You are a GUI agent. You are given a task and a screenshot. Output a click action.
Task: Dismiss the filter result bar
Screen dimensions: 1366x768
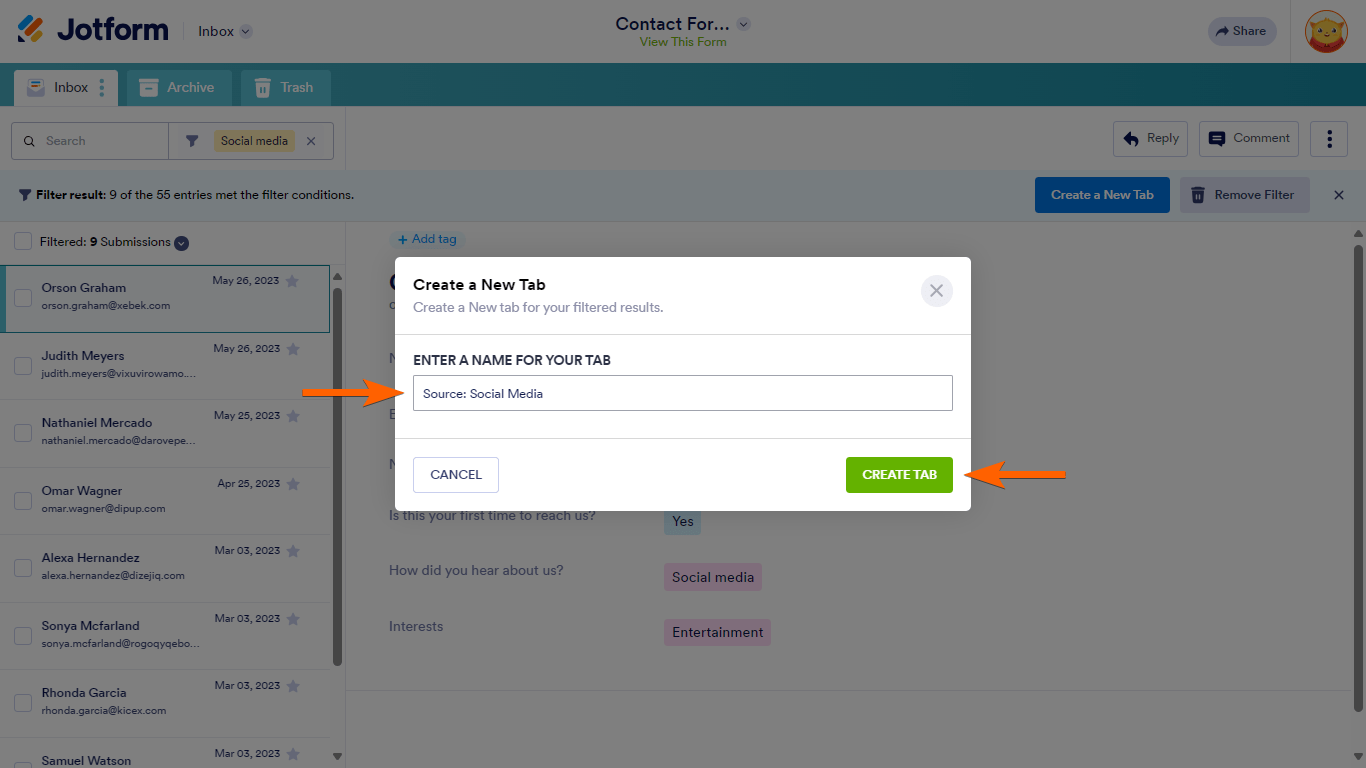(x=1339, y=195)
